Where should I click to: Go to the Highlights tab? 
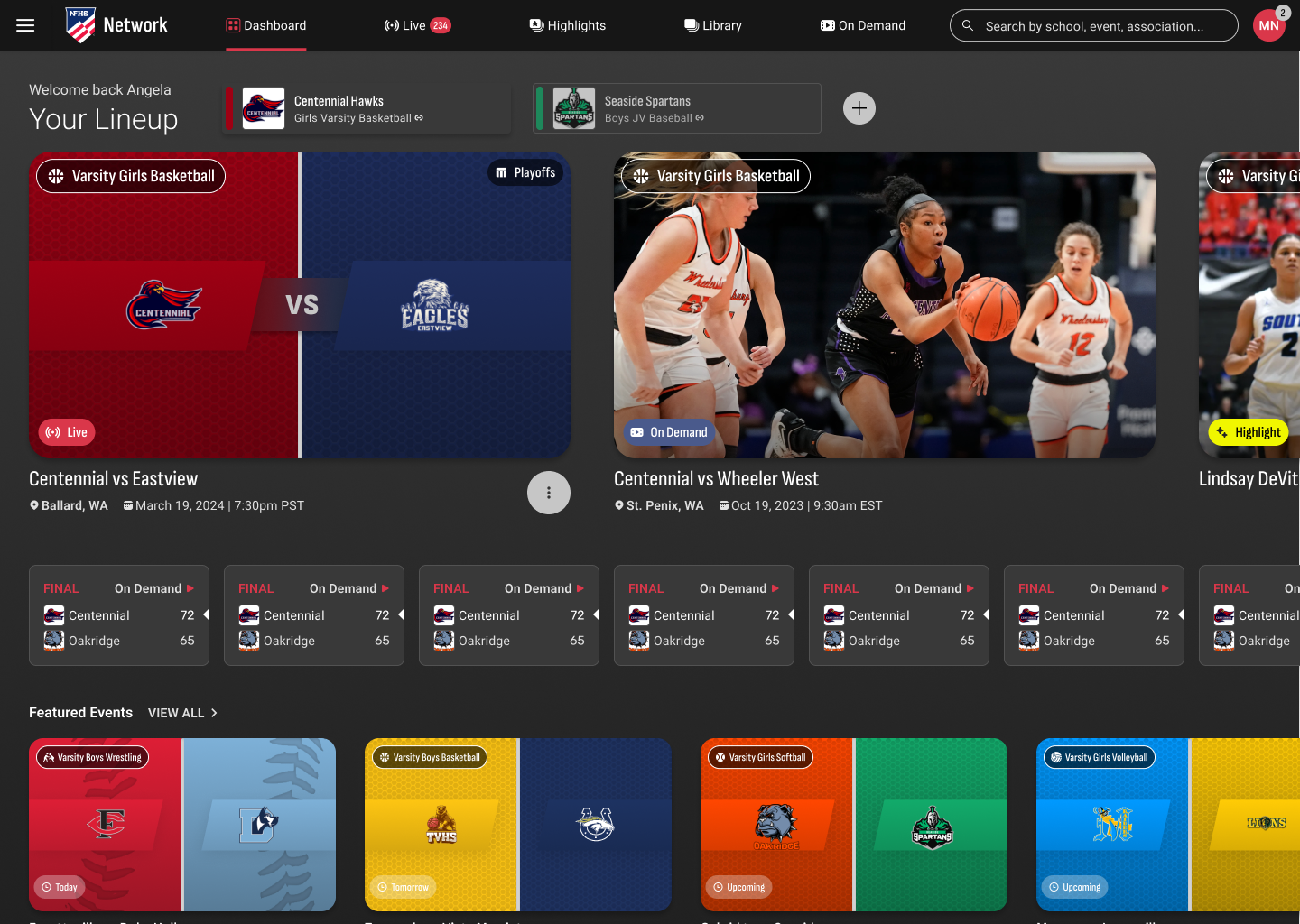(x=568, y=25)
